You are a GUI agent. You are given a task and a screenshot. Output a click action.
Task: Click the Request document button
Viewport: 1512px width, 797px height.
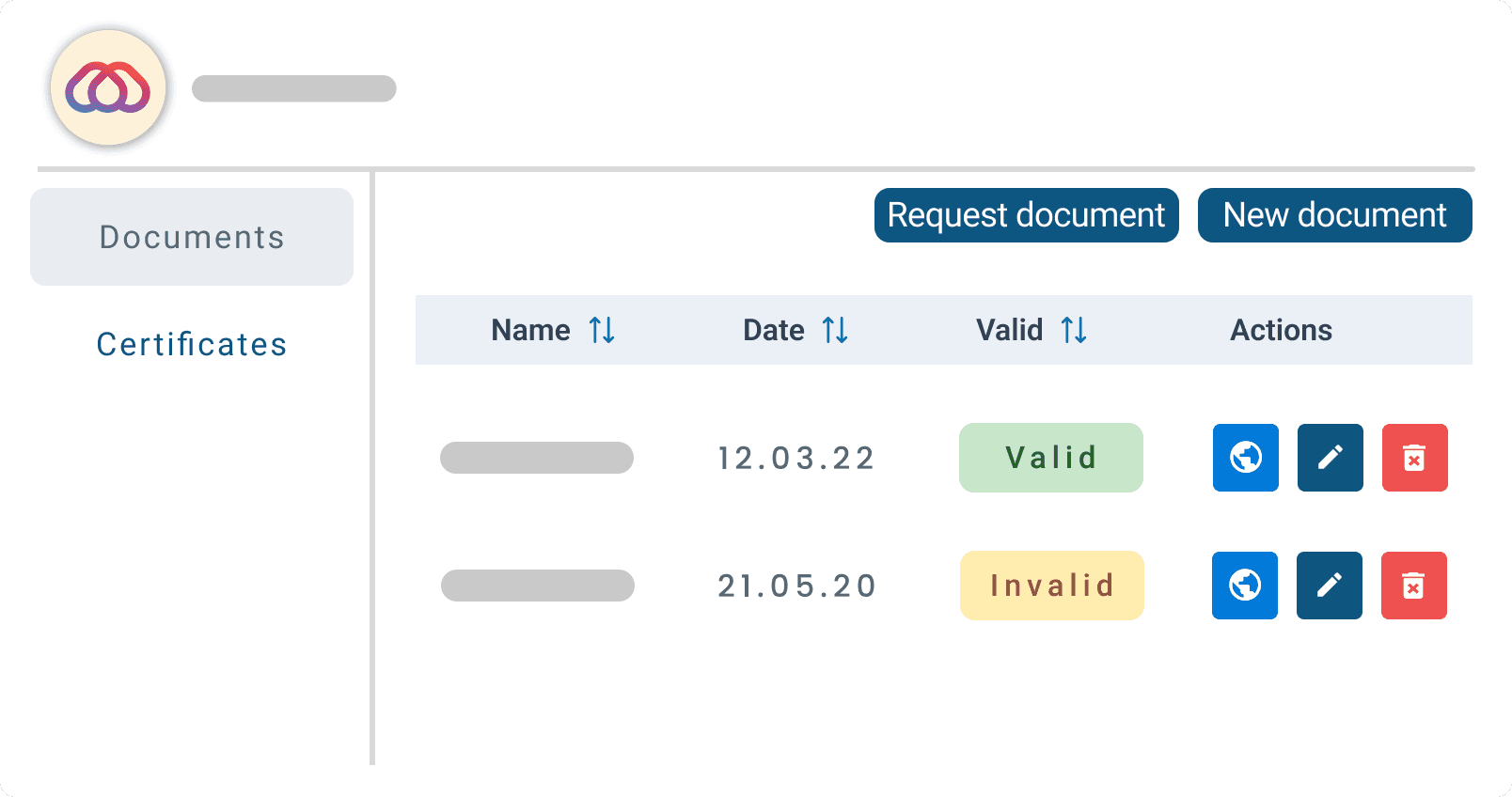pos(1026,215)
